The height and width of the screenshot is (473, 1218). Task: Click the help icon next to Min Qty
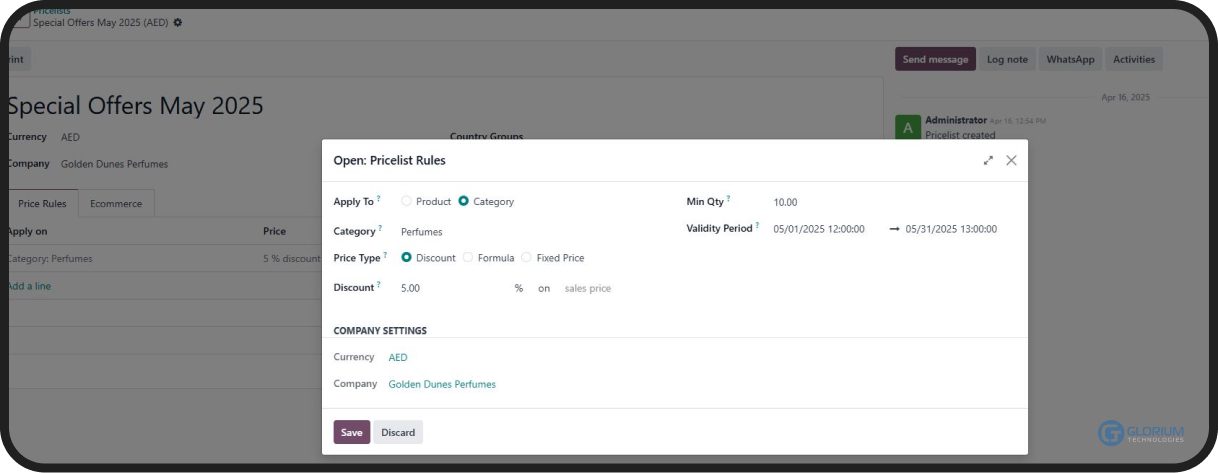(729, 200)
